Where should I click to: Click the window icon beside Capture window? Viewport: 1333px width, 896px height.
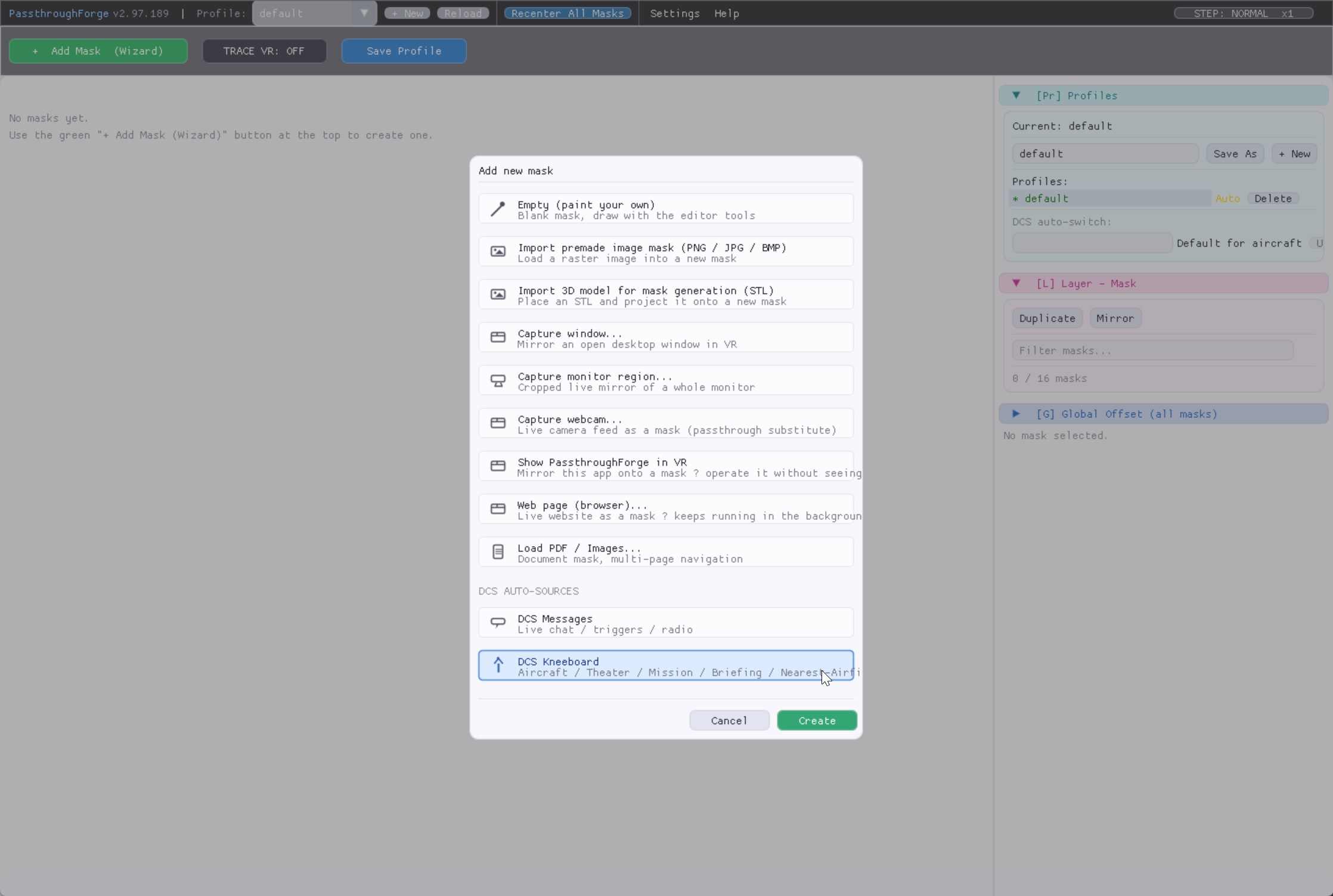click(498, 337)
